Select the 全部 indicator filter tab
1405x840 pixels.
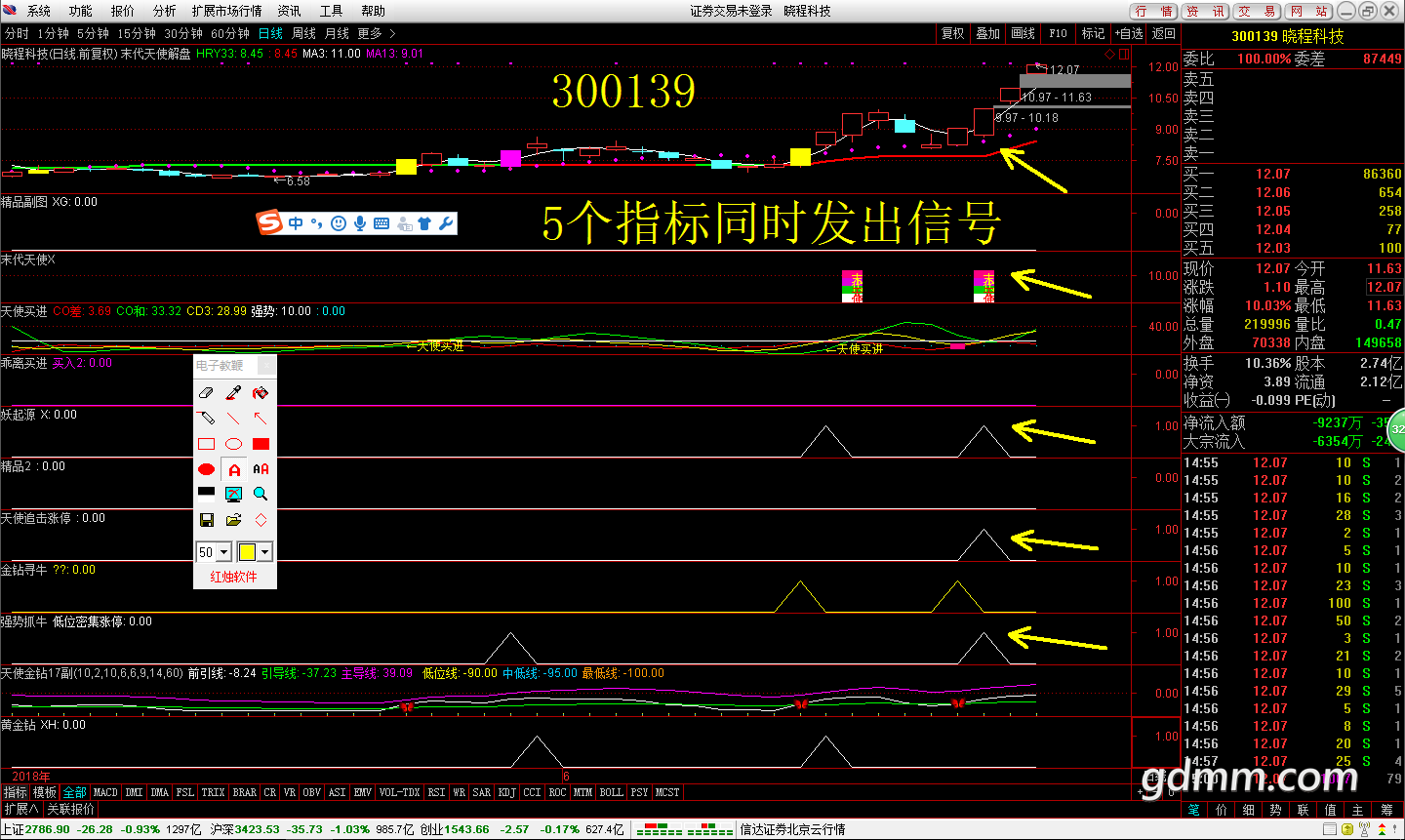click(x=75, y=792)
